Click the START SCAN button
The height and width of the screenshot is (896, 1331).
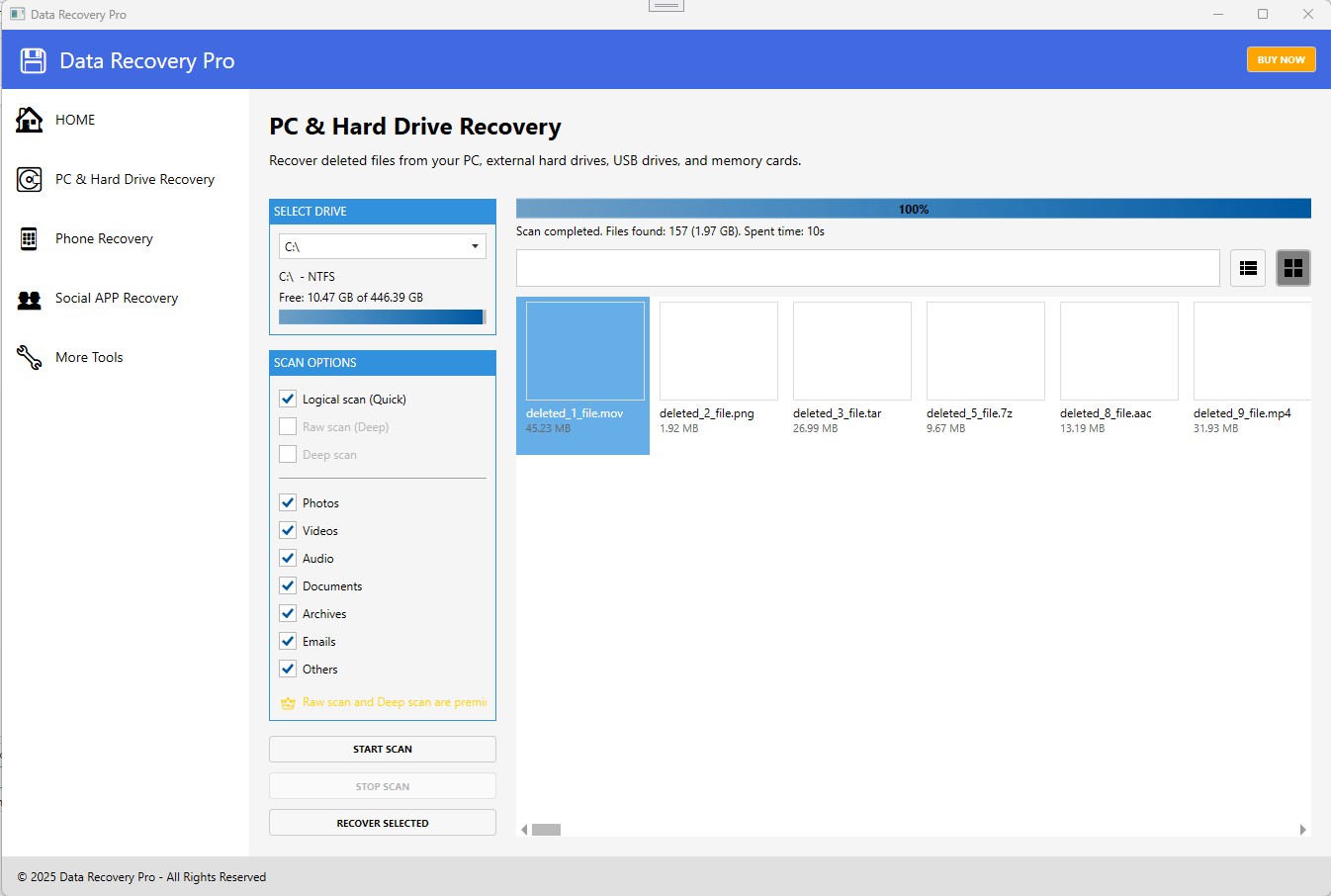(x=383, y=749)
